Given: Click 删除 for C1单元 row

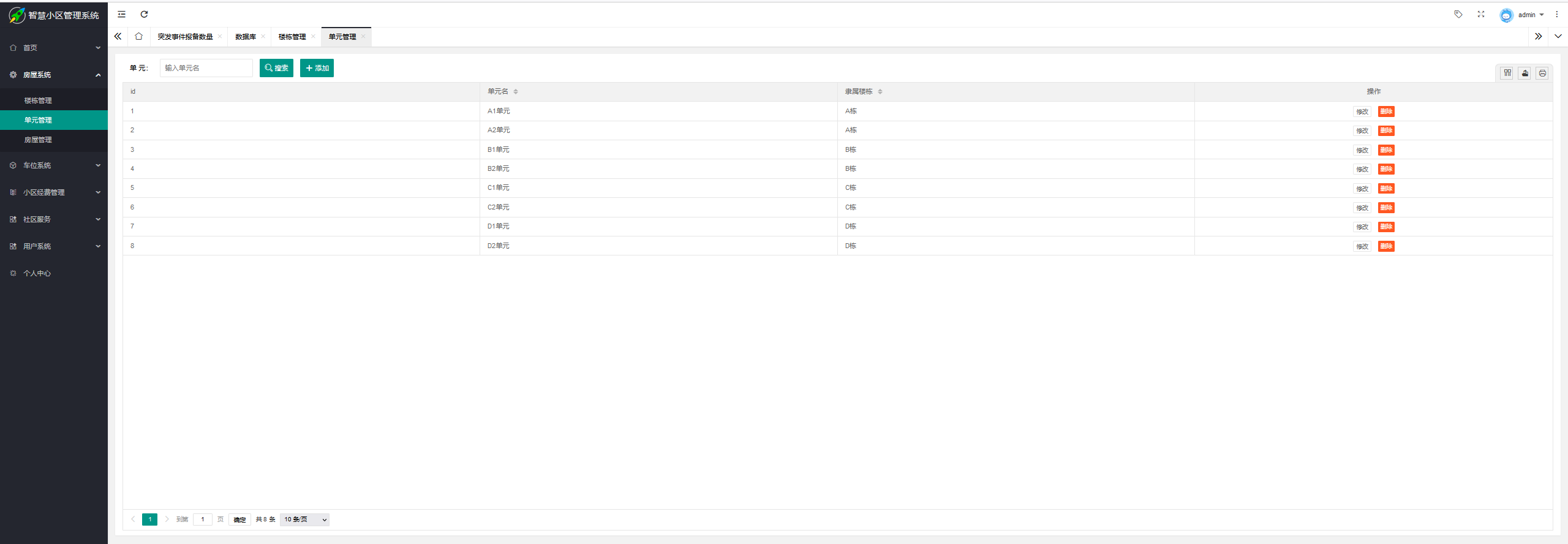Looking at the screenshot, I should tap(1386, 189).
